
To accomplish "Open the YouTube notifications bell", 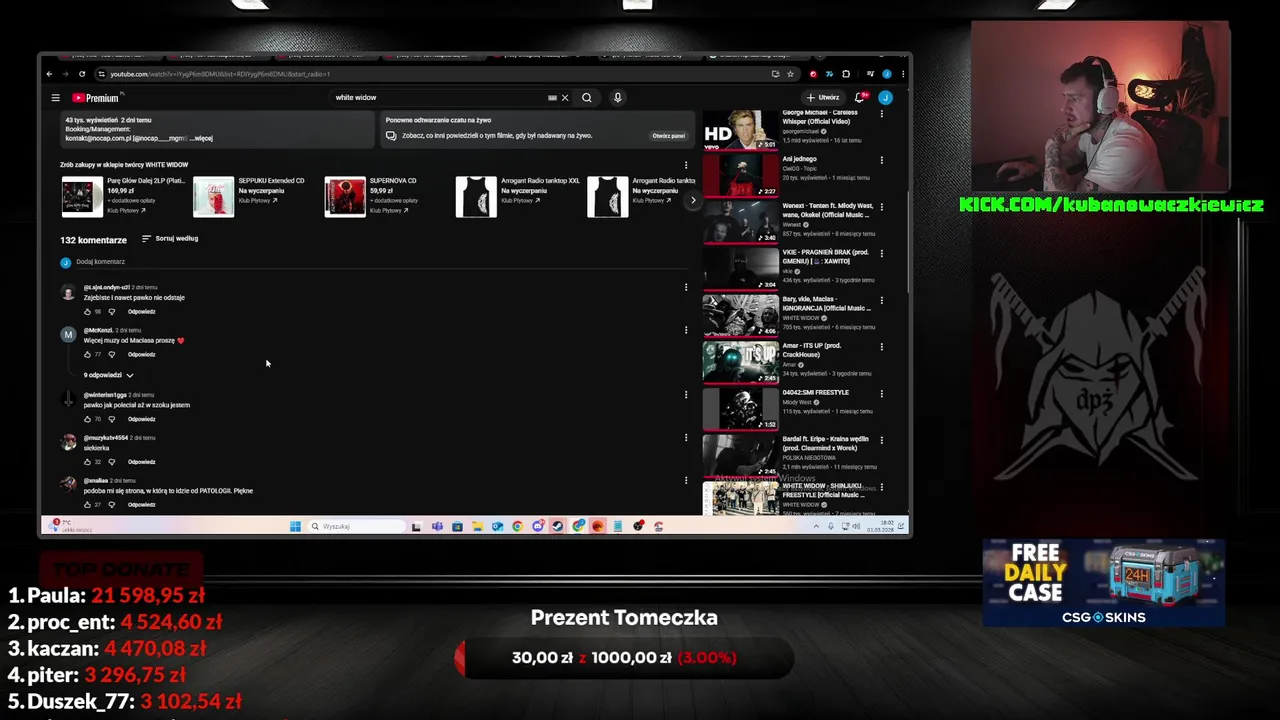I will pyautogui.click(x=859, y=98).
